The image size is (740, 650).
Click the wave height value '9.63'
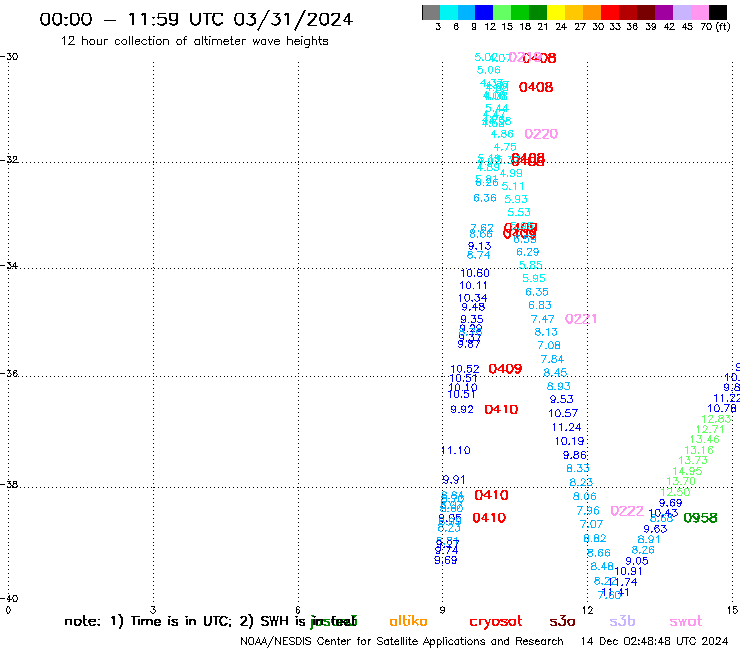click(x=655, y=529)
